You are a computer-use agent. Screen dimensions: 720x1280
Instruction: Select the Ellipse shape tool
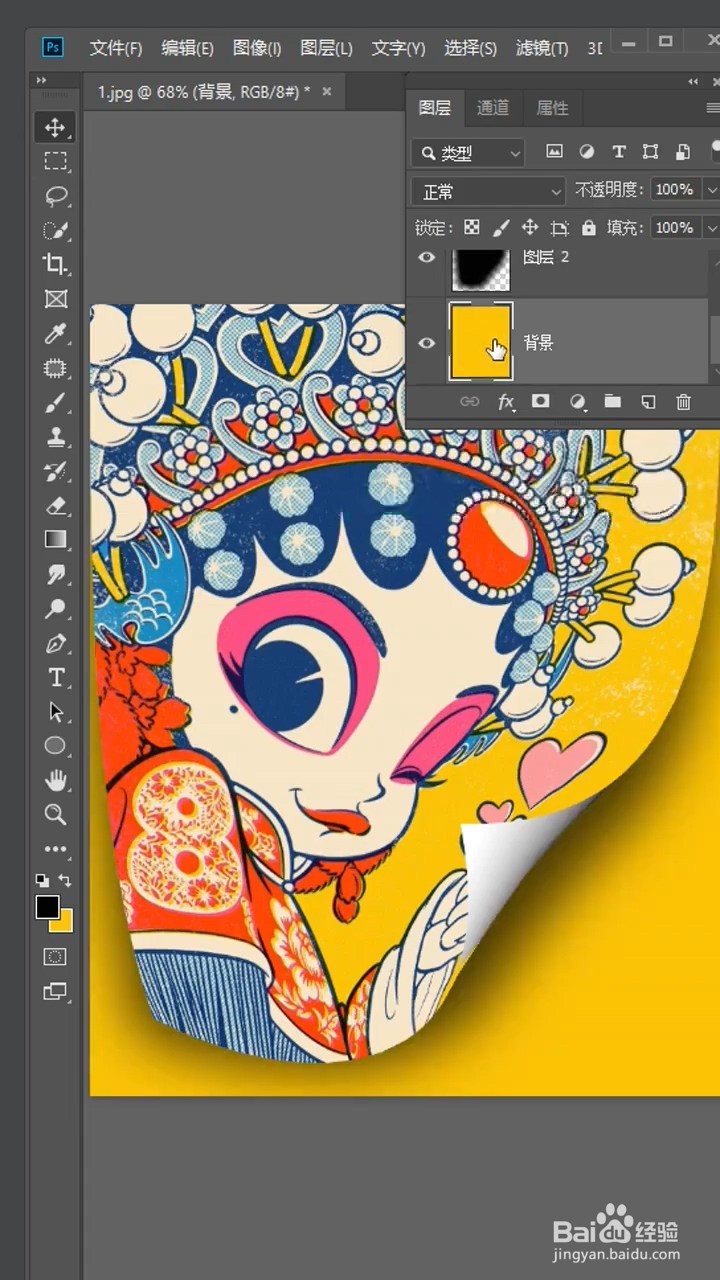pyautogui.click(x=55, y=746)
